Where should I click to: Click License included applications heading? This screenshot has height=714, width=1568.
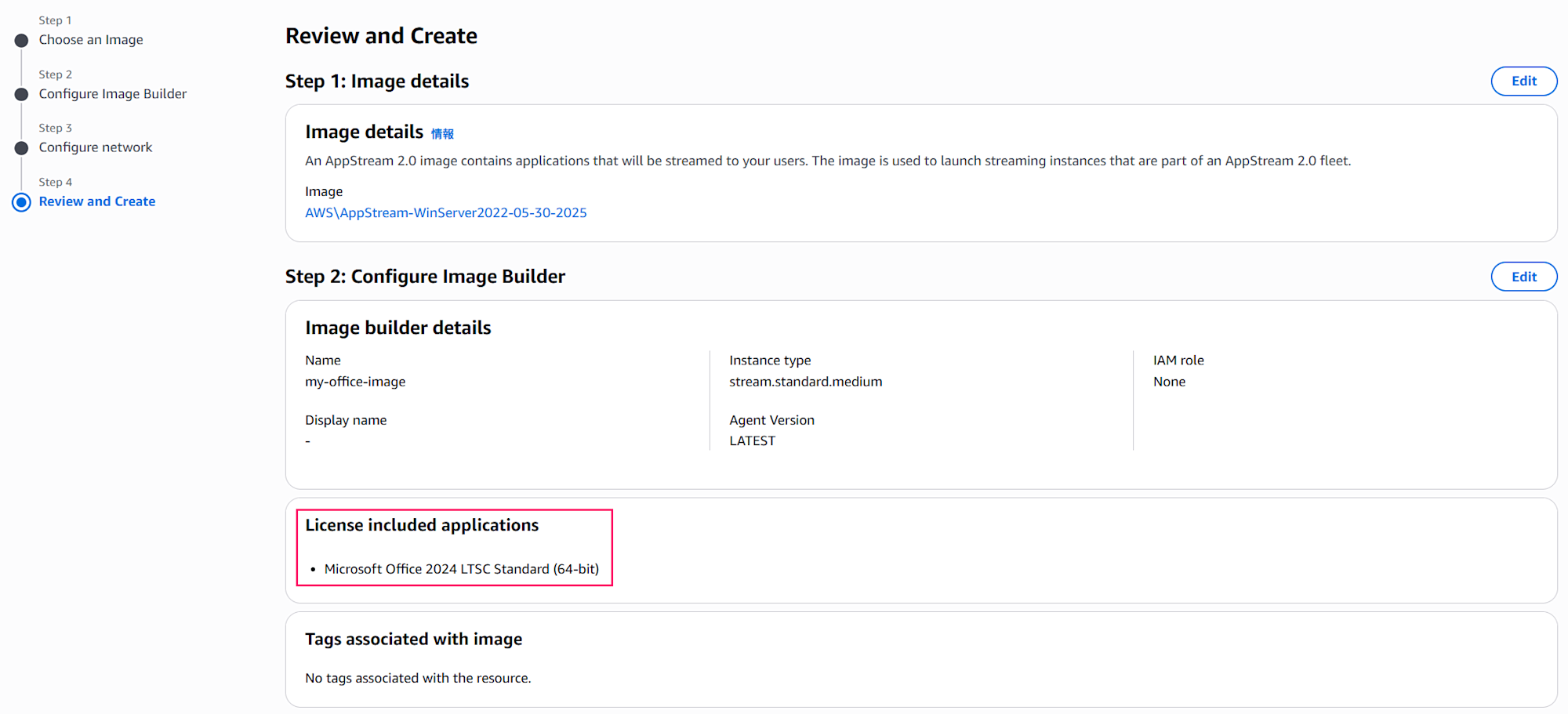click(422, 525)
